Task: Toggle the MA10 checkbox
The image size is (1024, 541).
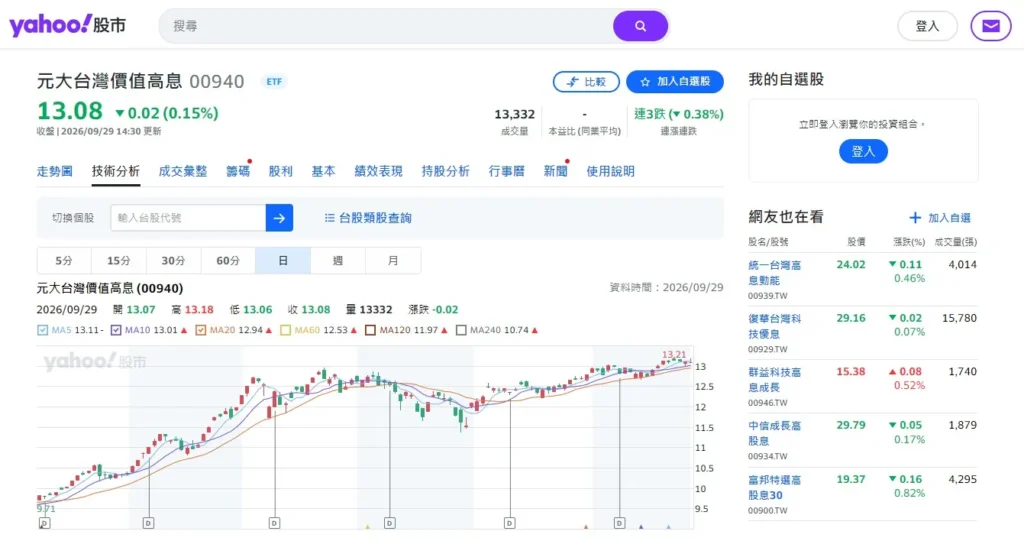Action: (116, 331)
